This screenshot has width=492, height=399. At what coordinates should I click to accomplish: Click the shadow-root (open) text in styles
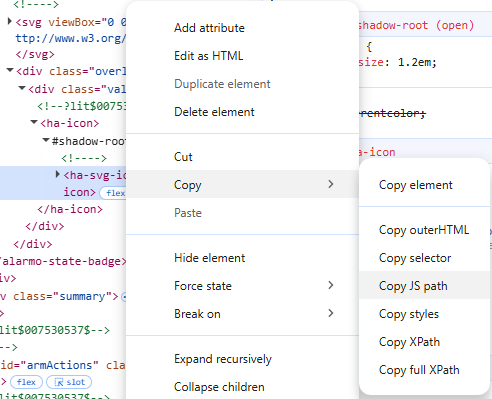tap(416, 25)
